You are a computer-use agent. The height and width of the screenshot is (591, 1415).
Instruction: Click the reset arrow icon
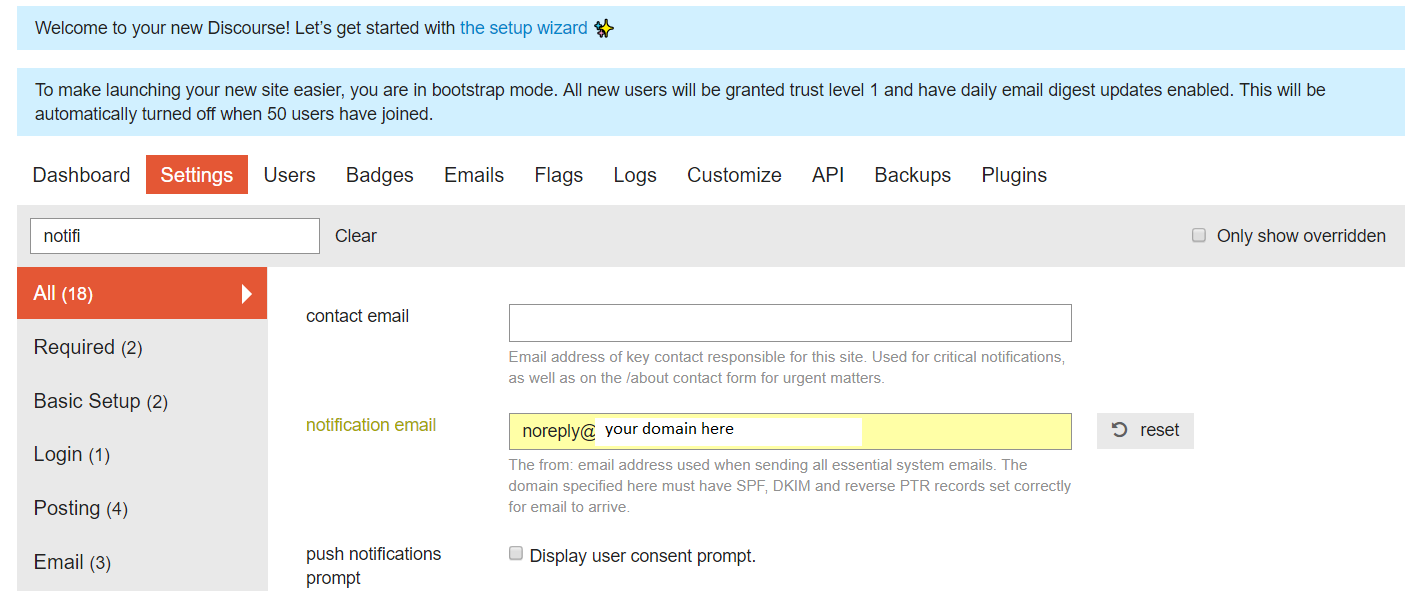click(x=1120, y=430)
